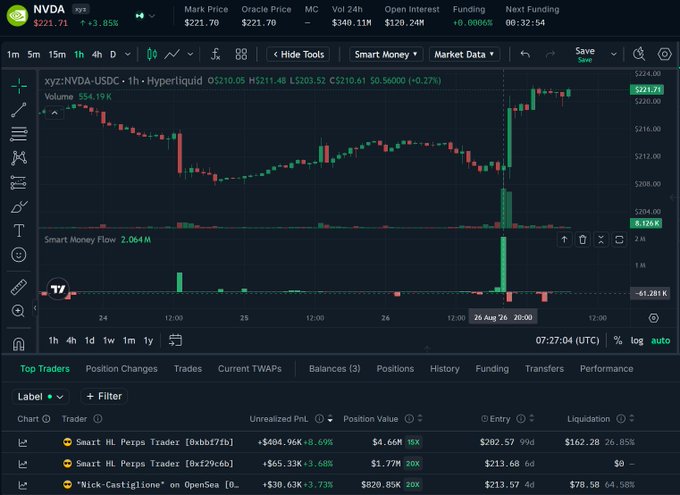The width and height of the screenshot is (680, 495).
Task: Switch to the Top Traders tab
Action: tap(45, 369)
